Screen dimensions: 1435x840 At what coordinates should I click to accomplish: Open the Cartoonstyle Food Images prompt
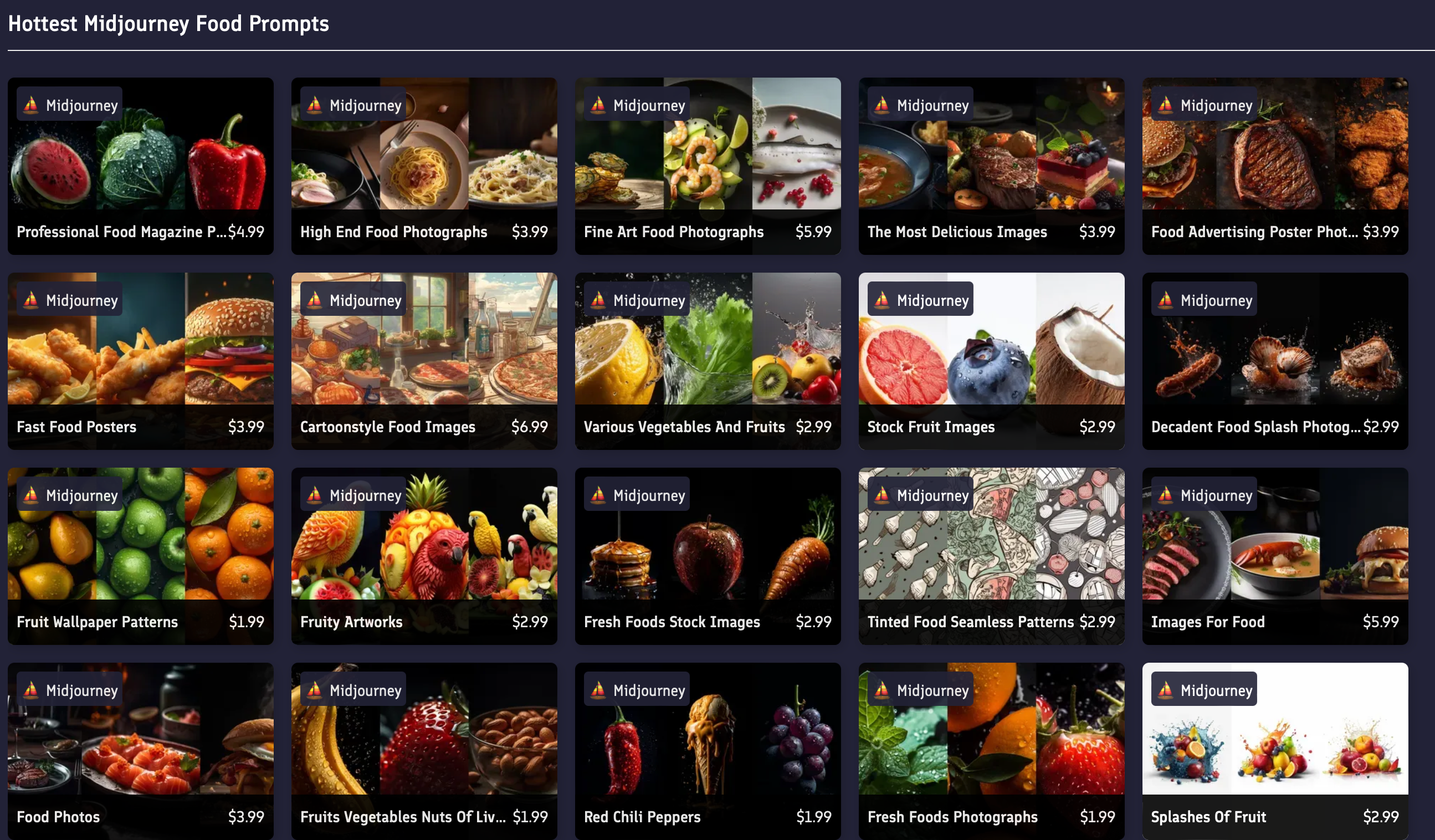[x=424, y=361]
